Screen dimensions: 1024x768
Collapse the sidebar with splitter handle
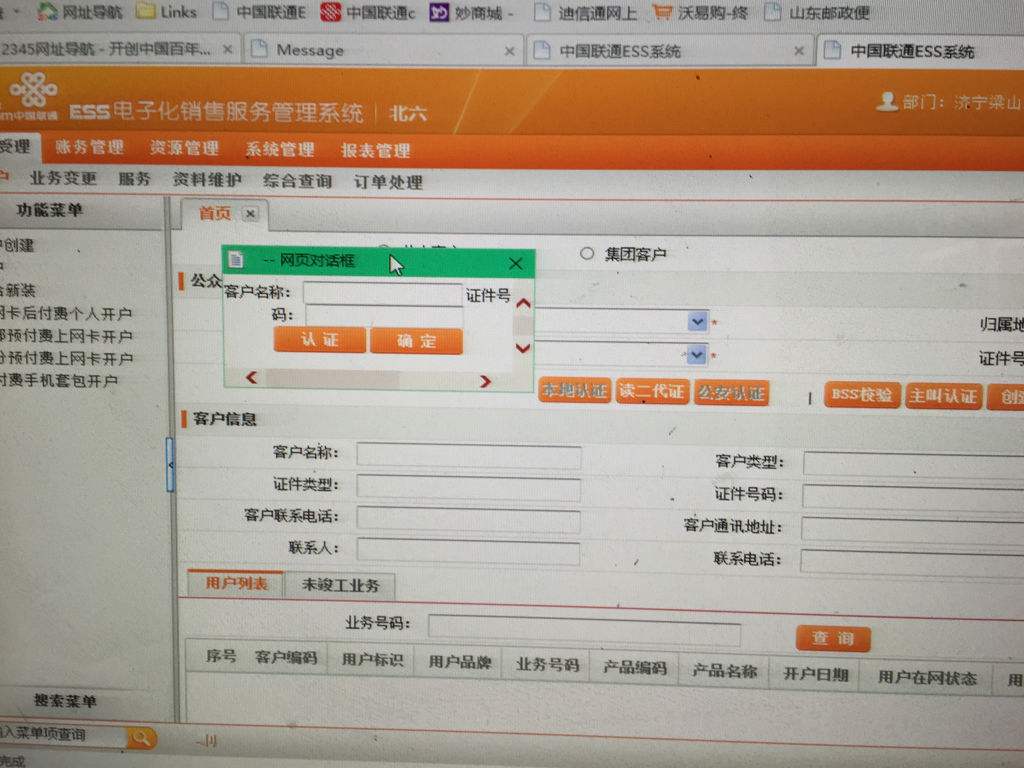click(x=170, y=464)
